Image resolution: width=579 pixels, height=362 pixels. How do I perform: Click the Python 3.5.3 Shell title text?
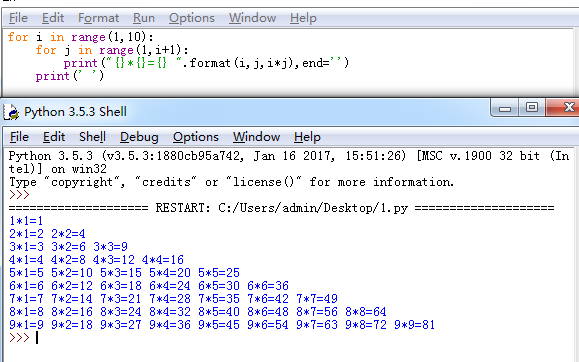coord(75,112)
